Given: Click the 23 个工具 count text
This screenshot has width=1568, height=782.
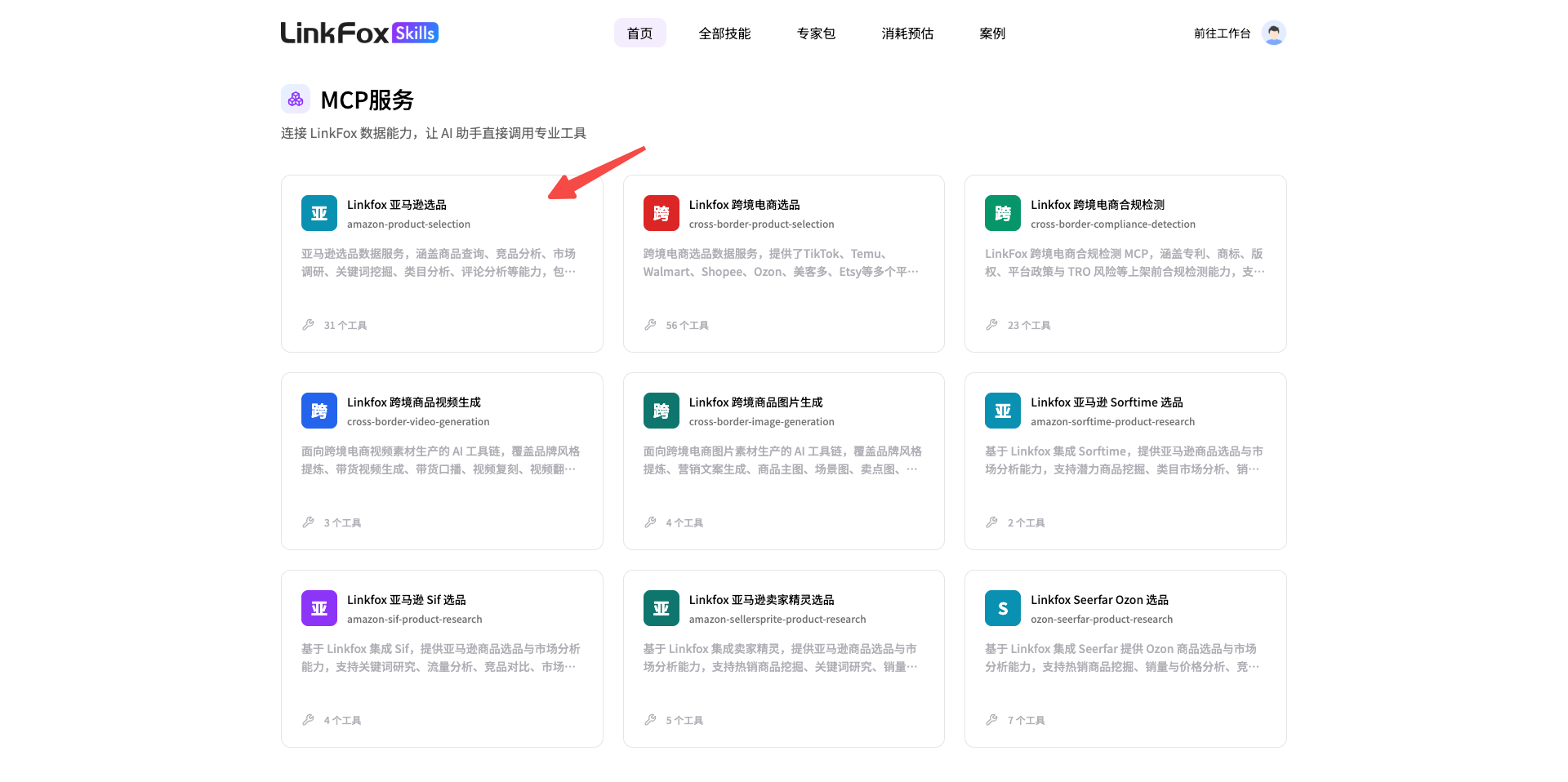Looking at the screenshot, I should [1029, 325].
